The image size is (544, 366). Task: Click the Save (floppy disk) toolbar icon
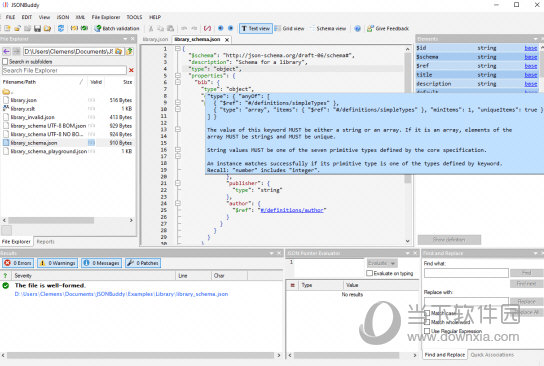[x=37, y=28]
